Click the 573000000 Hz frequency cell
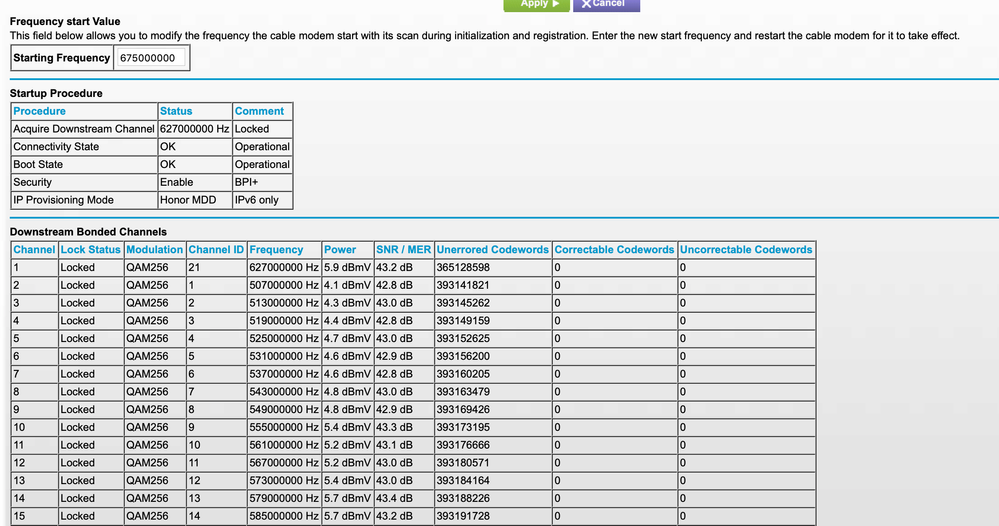 click(x=284, y=481)
